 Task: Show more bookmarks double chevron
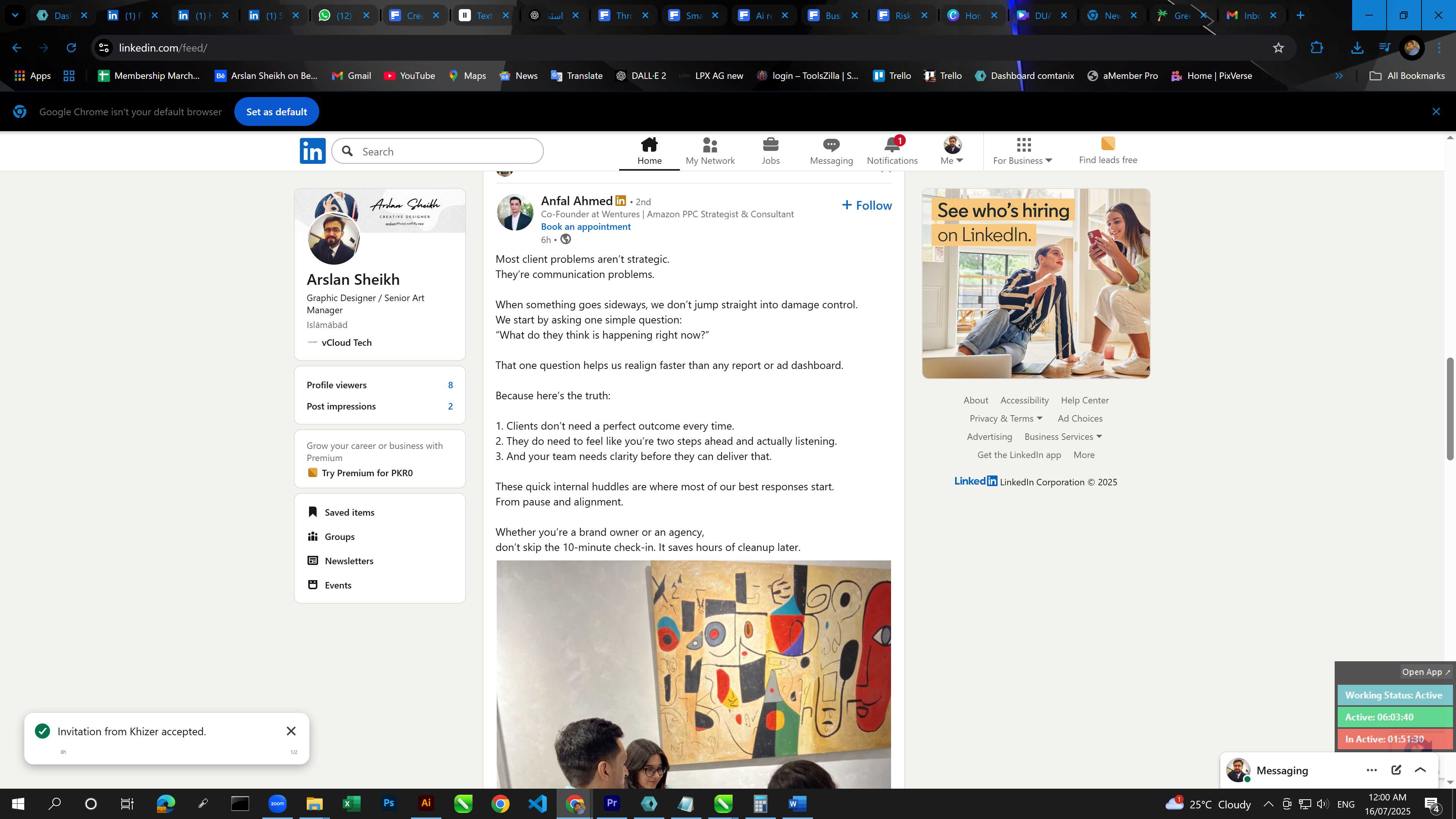[x=1338, y=76]
